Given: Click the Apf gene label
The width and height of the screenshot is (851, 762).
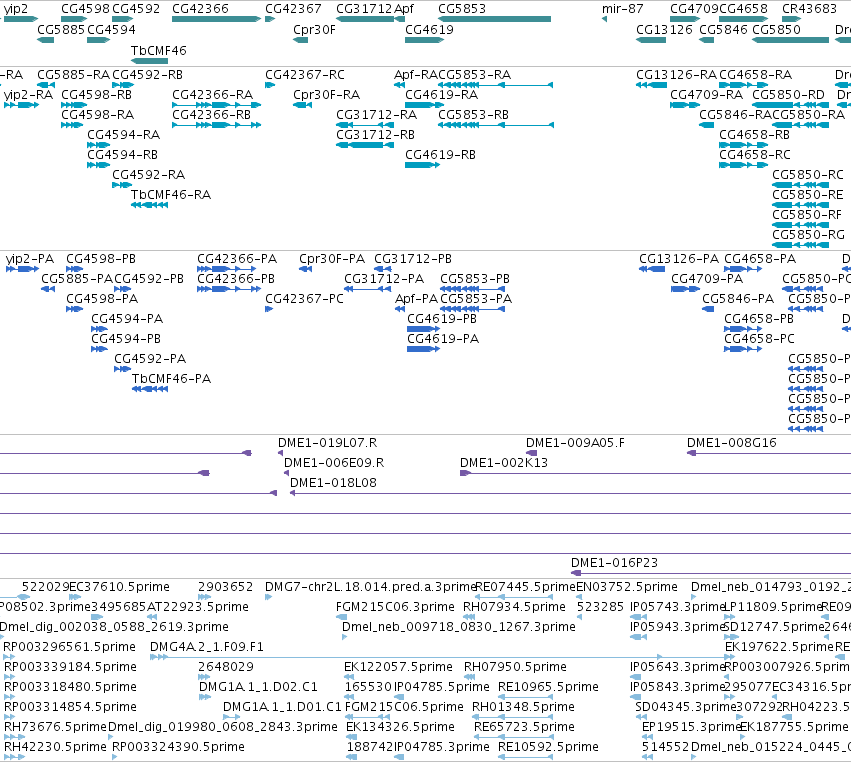Looking at the screenshot, I should 404,9.
